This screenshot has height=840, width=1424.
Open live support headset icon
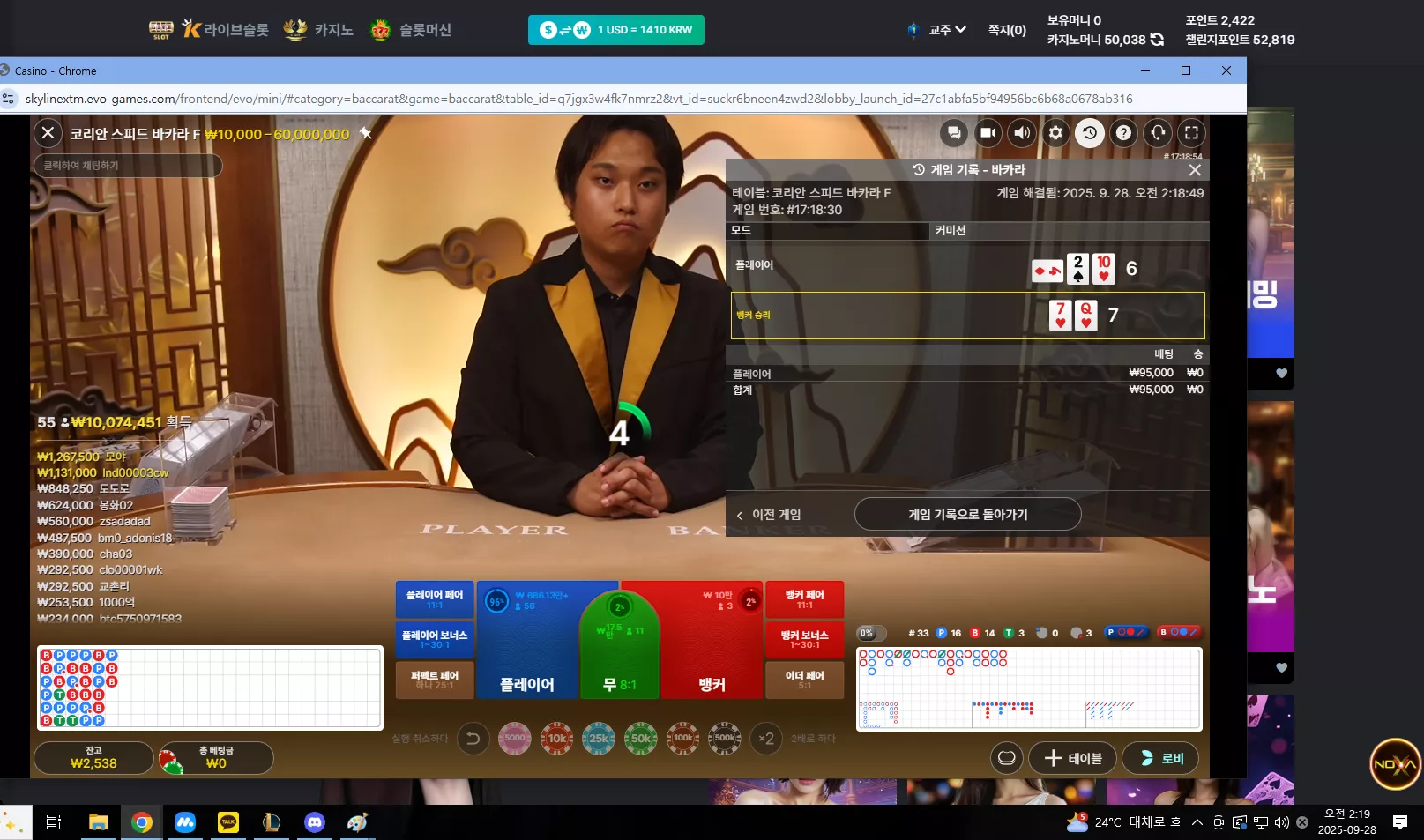1158,133
